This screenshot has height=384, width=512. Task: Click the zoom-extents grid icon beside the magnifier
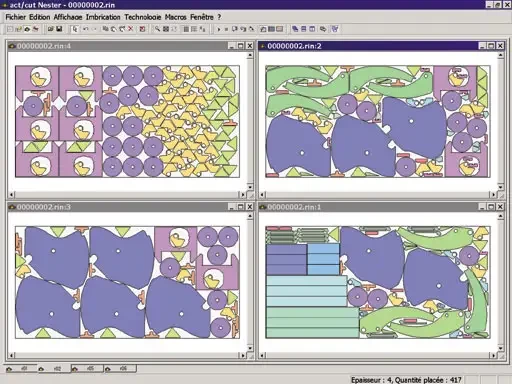(x=166, y=29)
